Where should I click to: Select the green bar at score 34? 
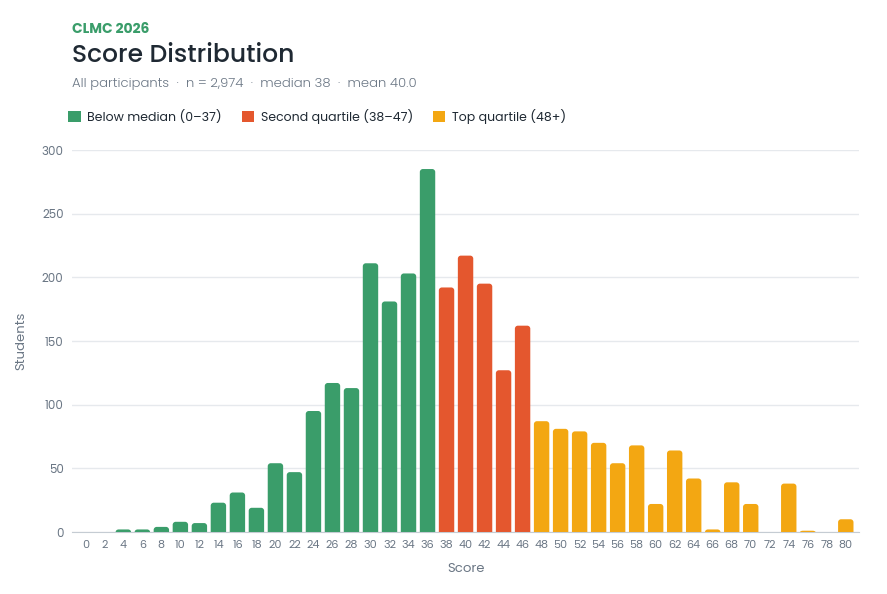(408, 403)
